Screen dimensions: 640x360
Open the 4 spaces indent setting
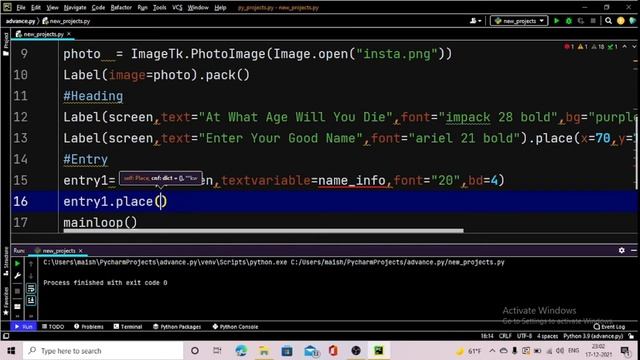(547, 336)
